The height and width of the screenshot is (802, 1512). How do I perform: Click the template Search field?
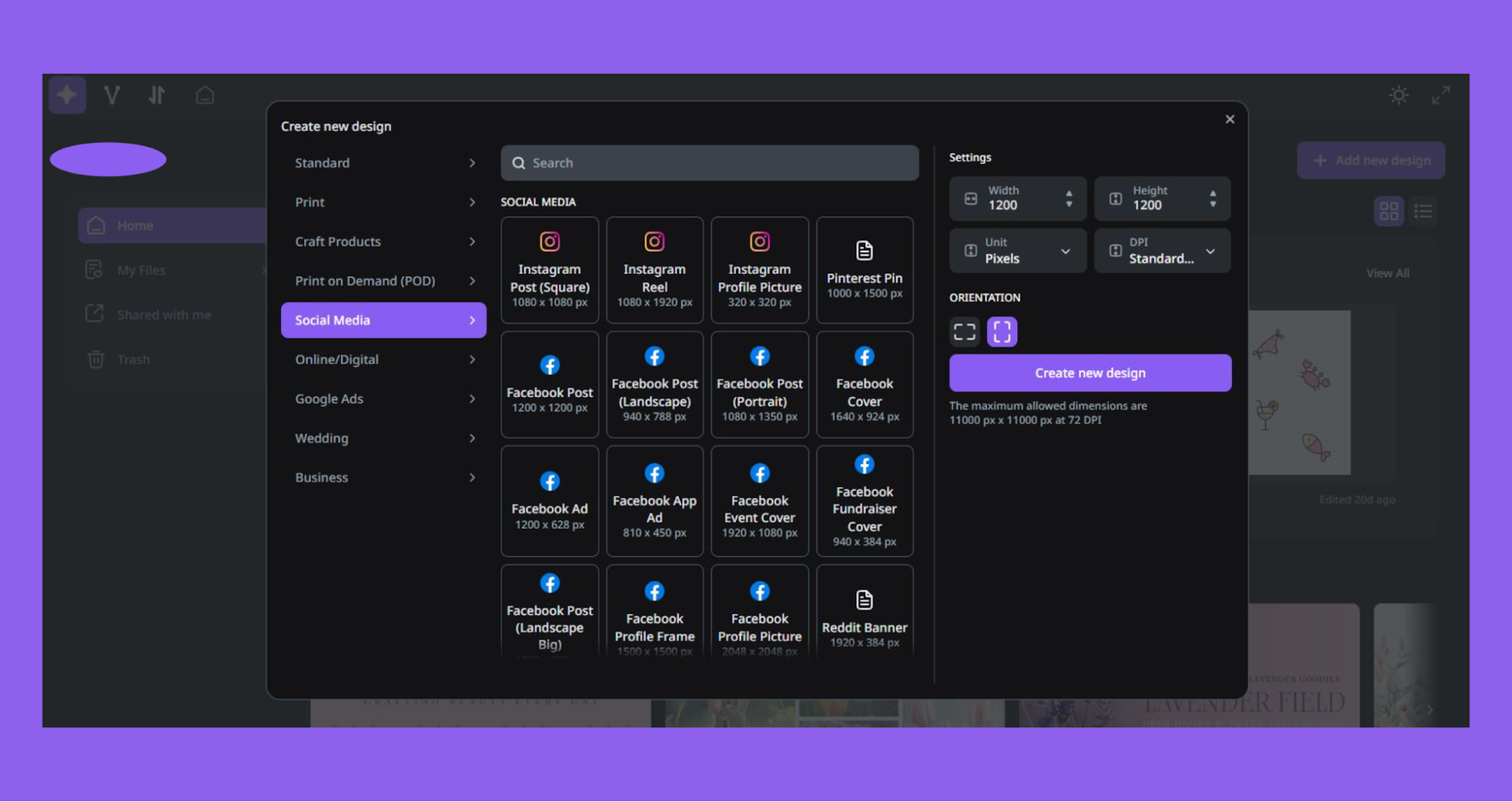pyautogui.click(x=709, y=163)
